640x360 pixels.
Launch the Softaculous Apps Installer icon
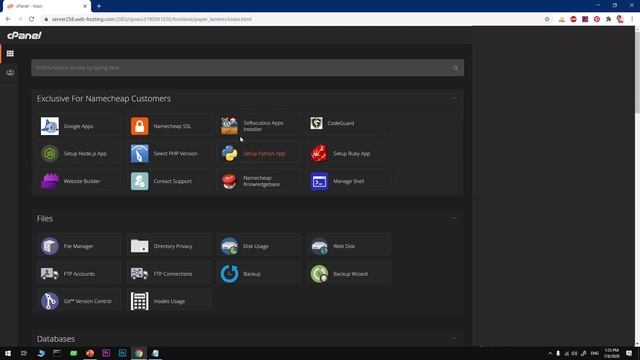(229, 126)
